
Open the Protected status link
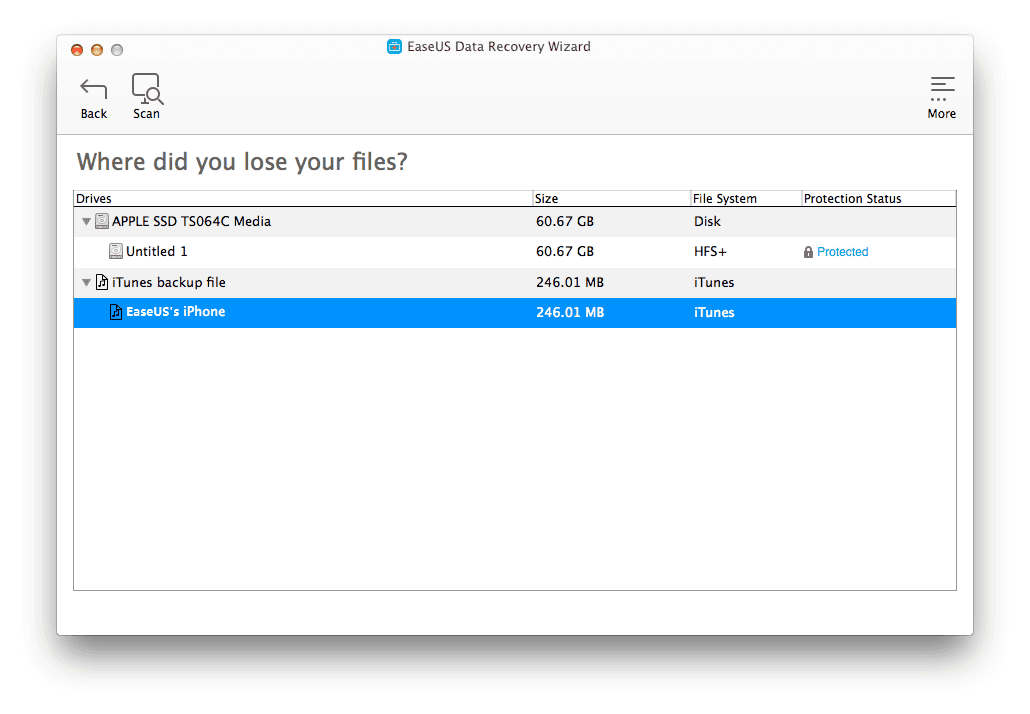click(x=842, y=252)
